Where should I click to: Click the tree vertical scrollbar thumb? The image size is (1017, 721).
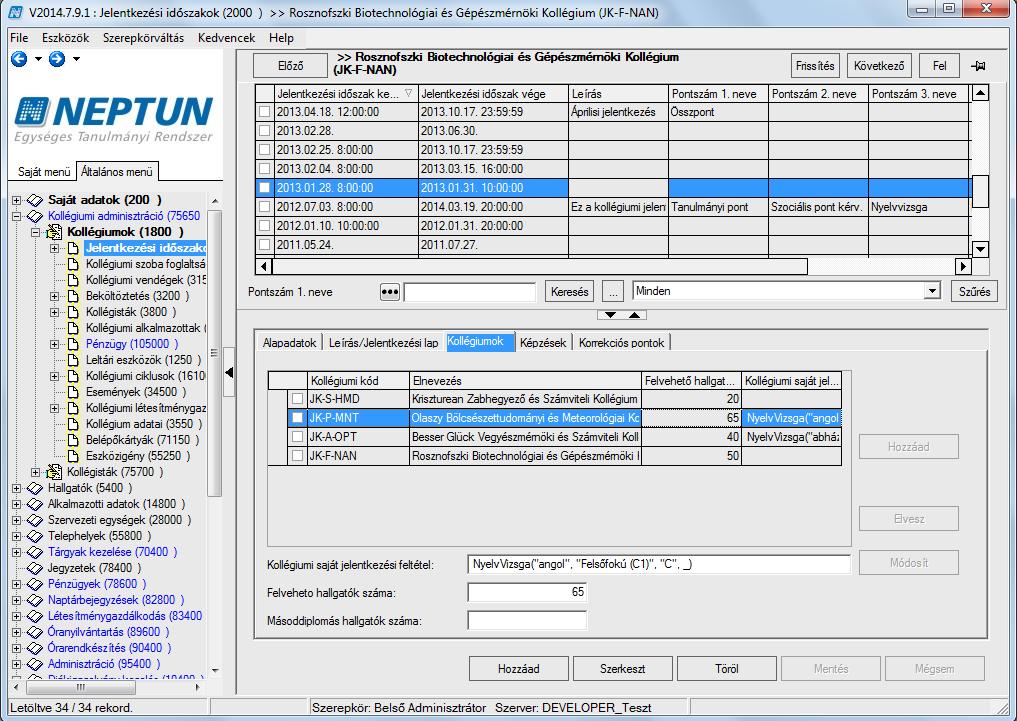(214, 353)
